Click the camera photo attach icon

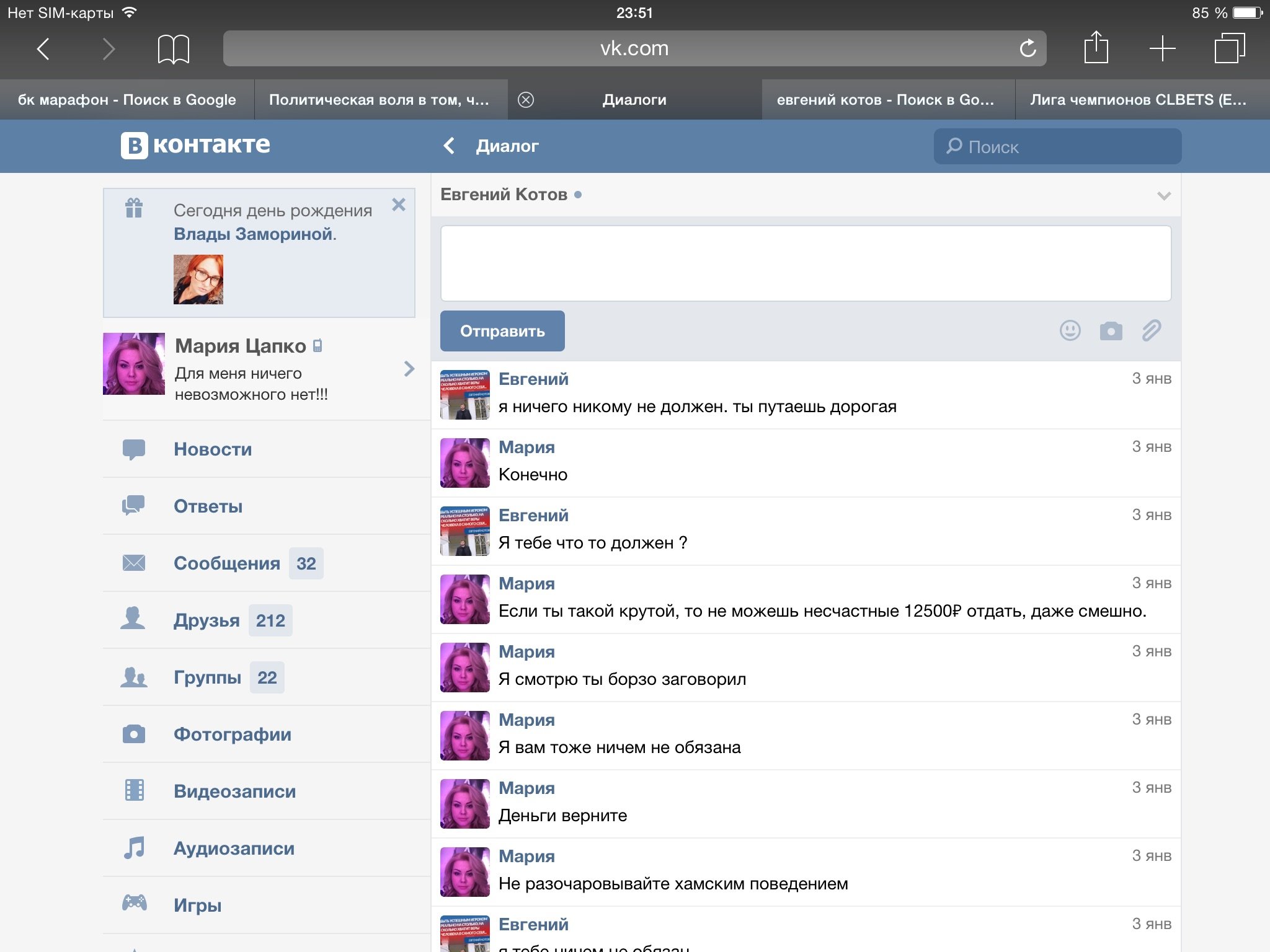coord(1111,331)
